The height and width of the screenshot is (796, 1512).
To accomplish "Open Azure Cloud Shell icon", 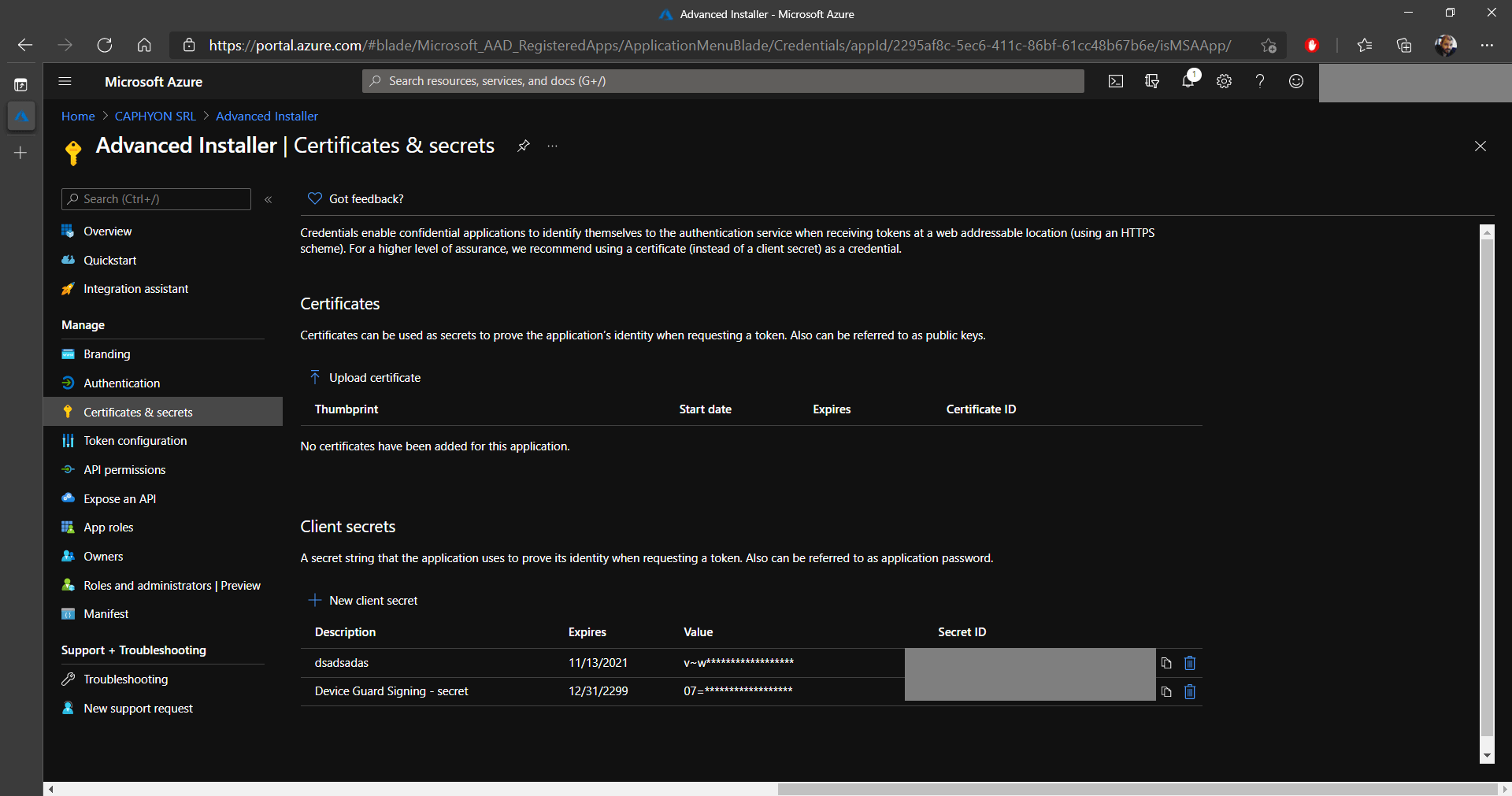I will [1116, 81].
